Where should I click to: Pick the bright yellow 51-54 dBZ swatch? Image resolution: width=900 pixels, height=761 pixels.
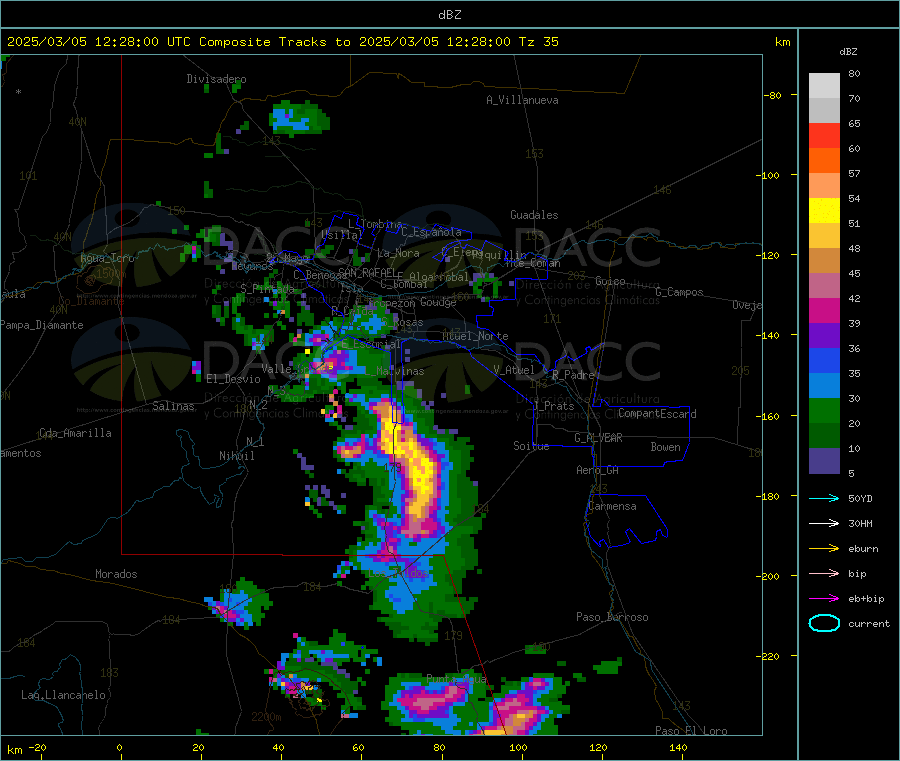pyautogui.click(x=824, y=211)
